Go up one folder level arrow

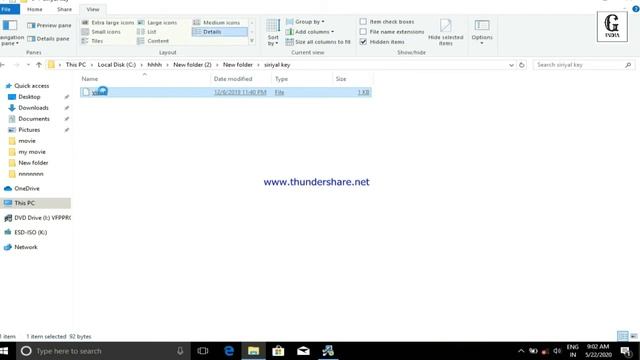coord(39,65)
